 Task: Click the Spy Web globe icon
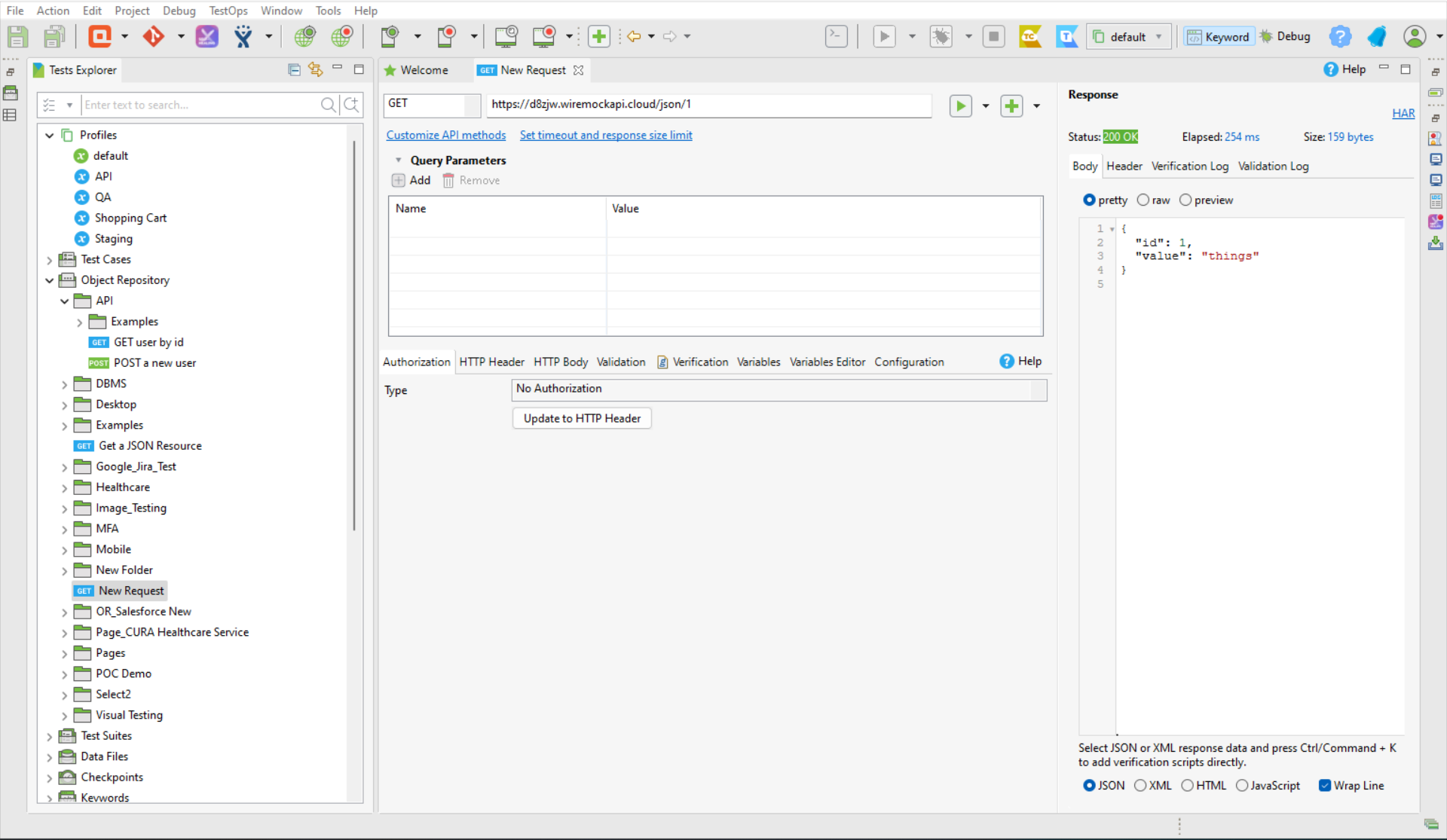coord(305,36)
